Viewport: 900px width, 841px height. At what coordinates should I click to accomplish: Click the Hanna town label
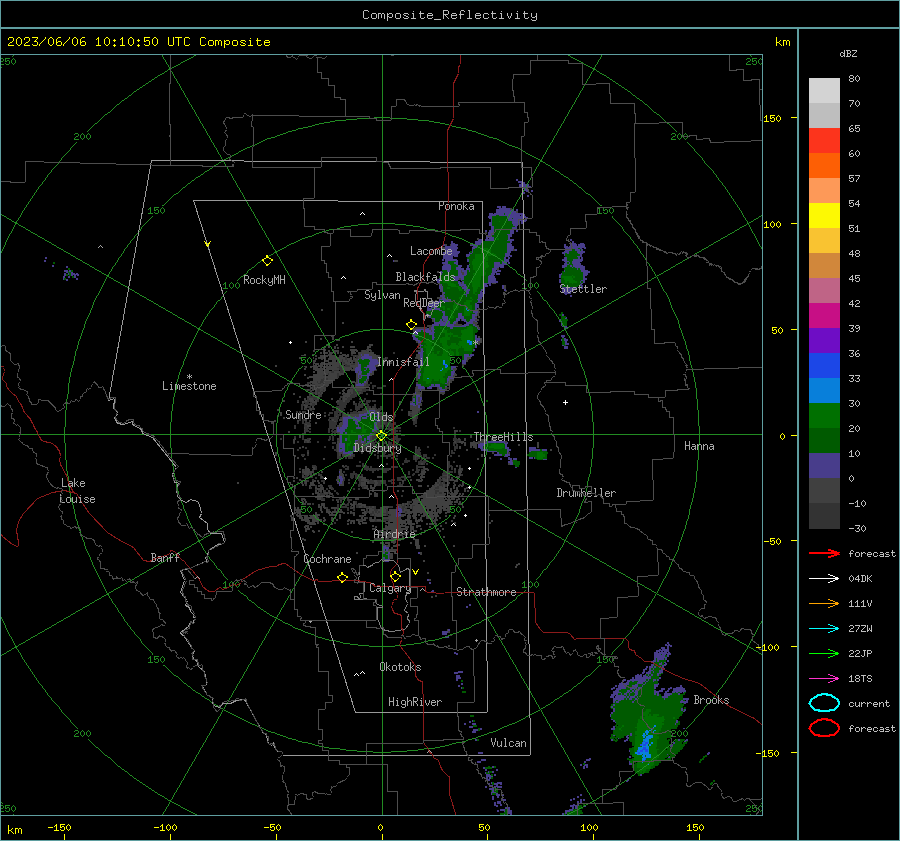699,446
